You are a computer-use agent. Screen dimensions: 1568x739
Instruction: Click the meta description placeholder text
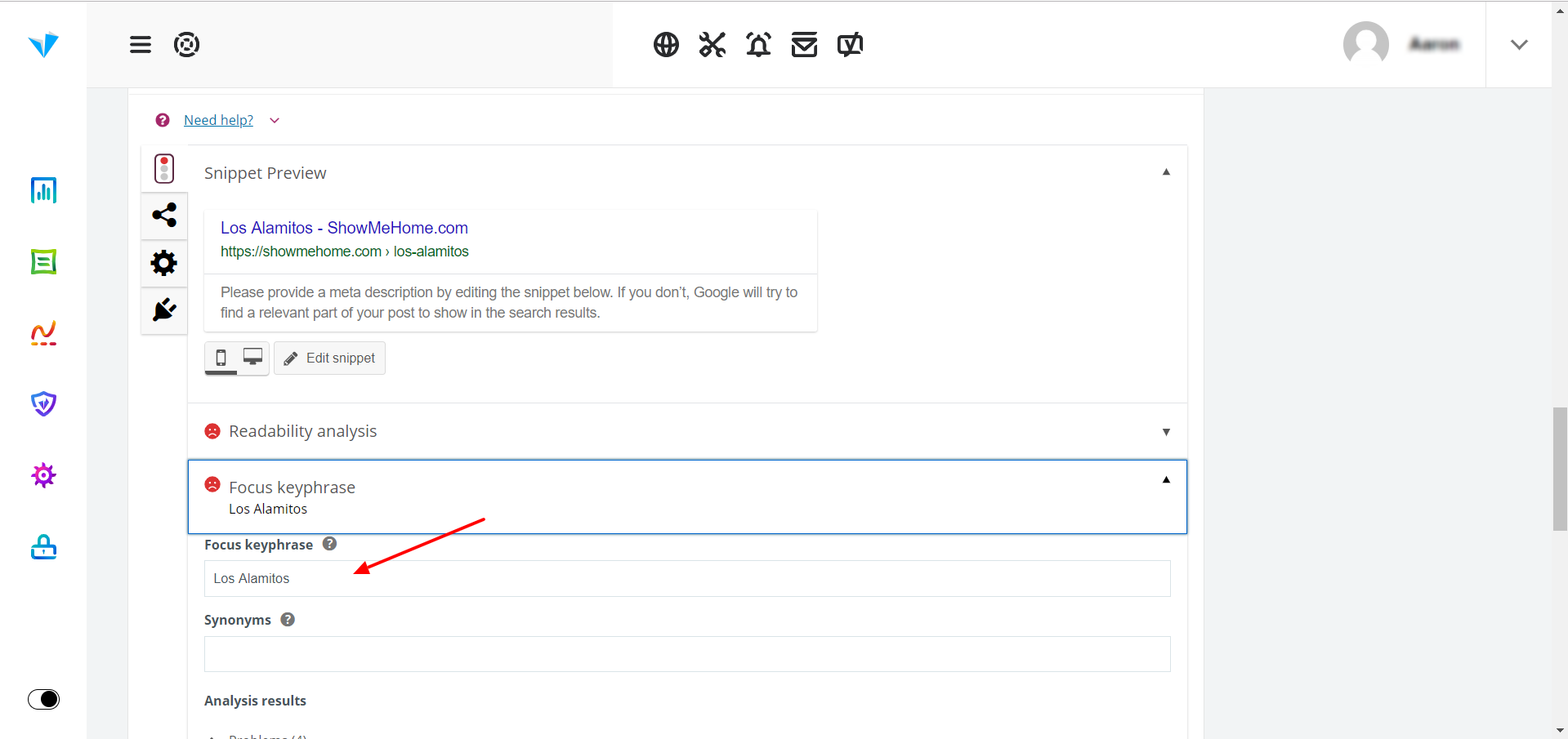(509, 302)
